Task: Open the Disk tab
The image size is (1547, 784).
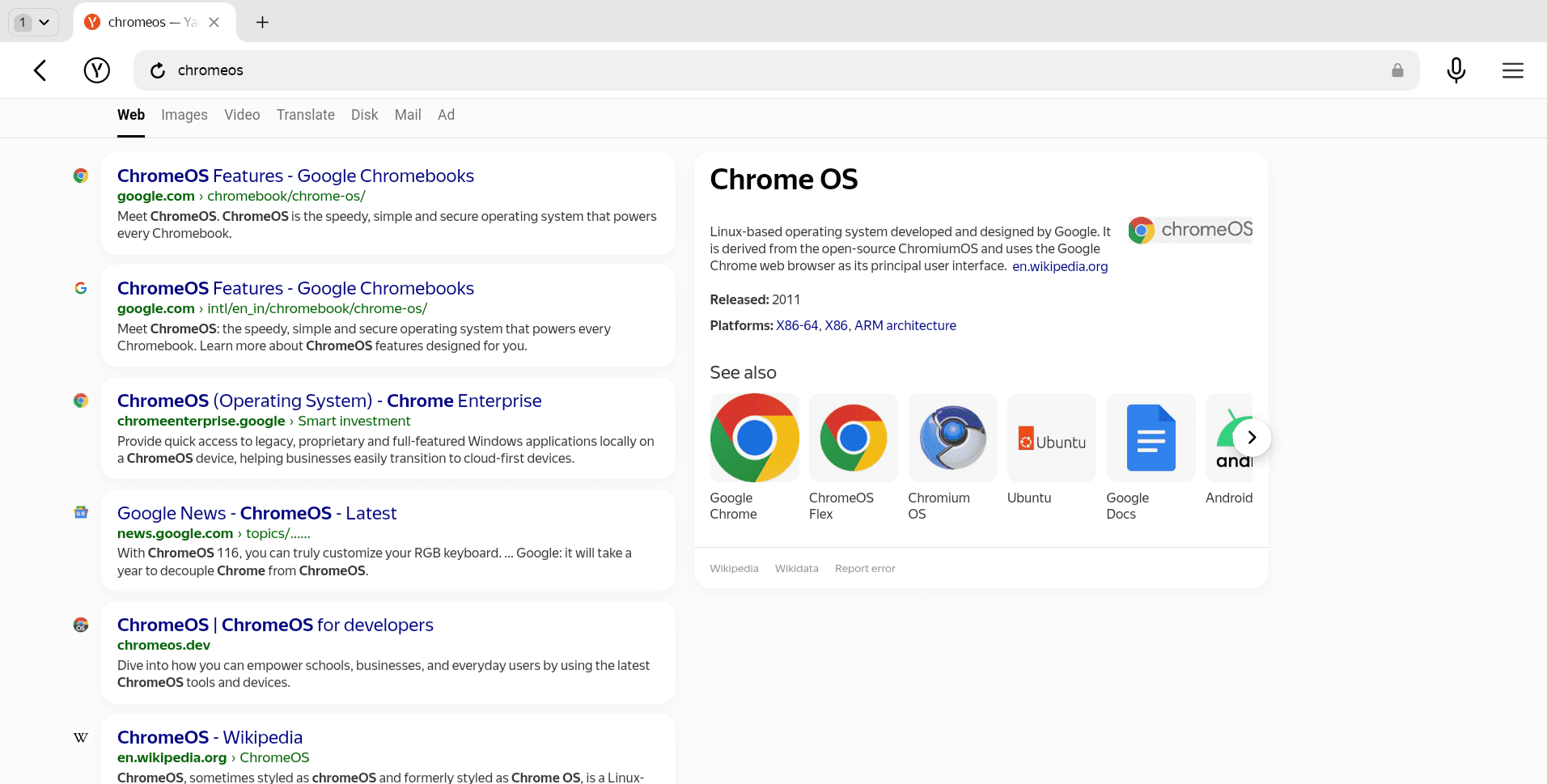Action: click(365, 115)
